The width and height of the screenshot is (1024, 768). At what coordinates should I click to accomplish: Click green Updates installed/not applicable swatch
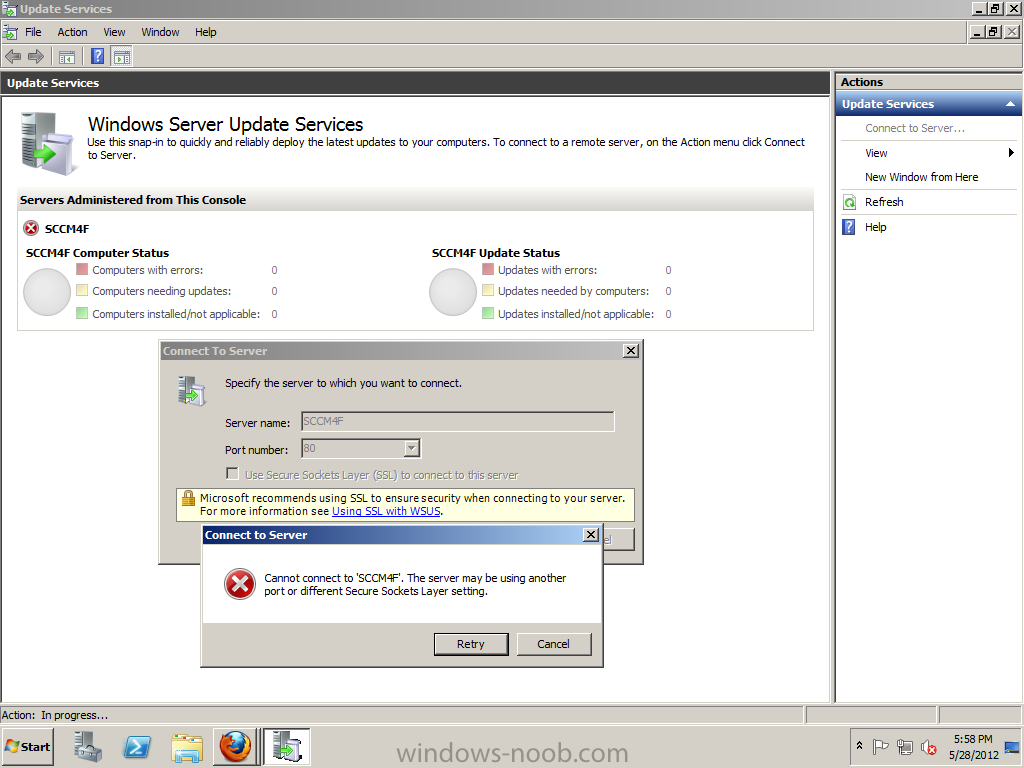(x=488, y=313)
